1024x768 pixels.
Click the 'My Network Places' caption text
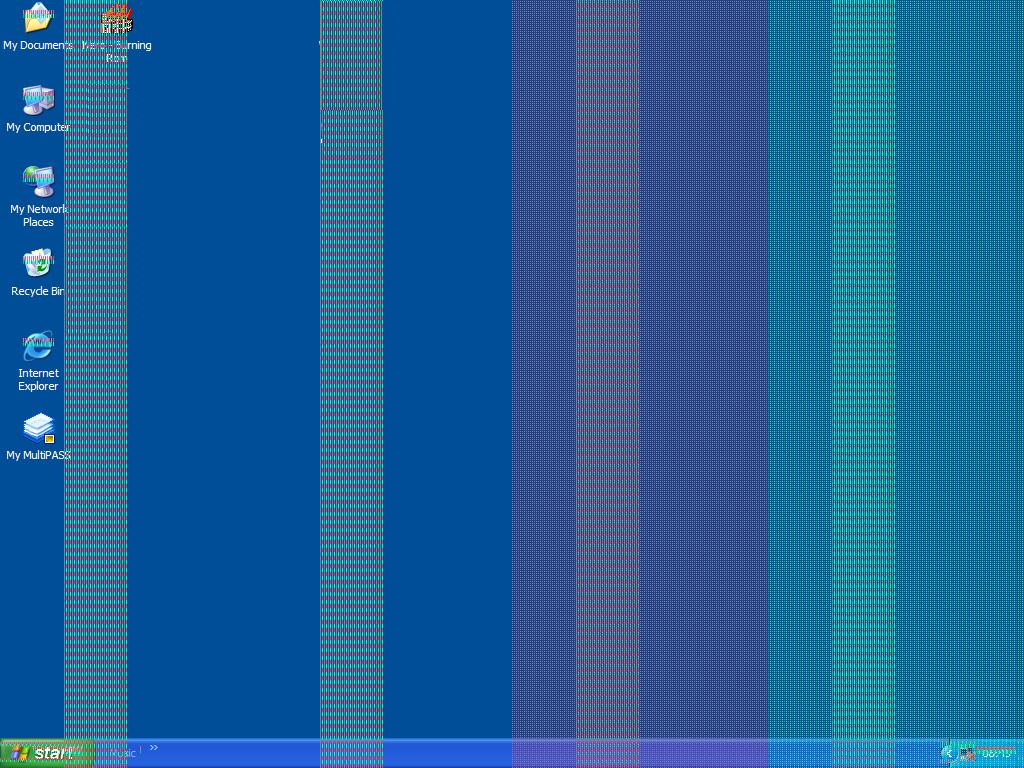coord(38,215)
